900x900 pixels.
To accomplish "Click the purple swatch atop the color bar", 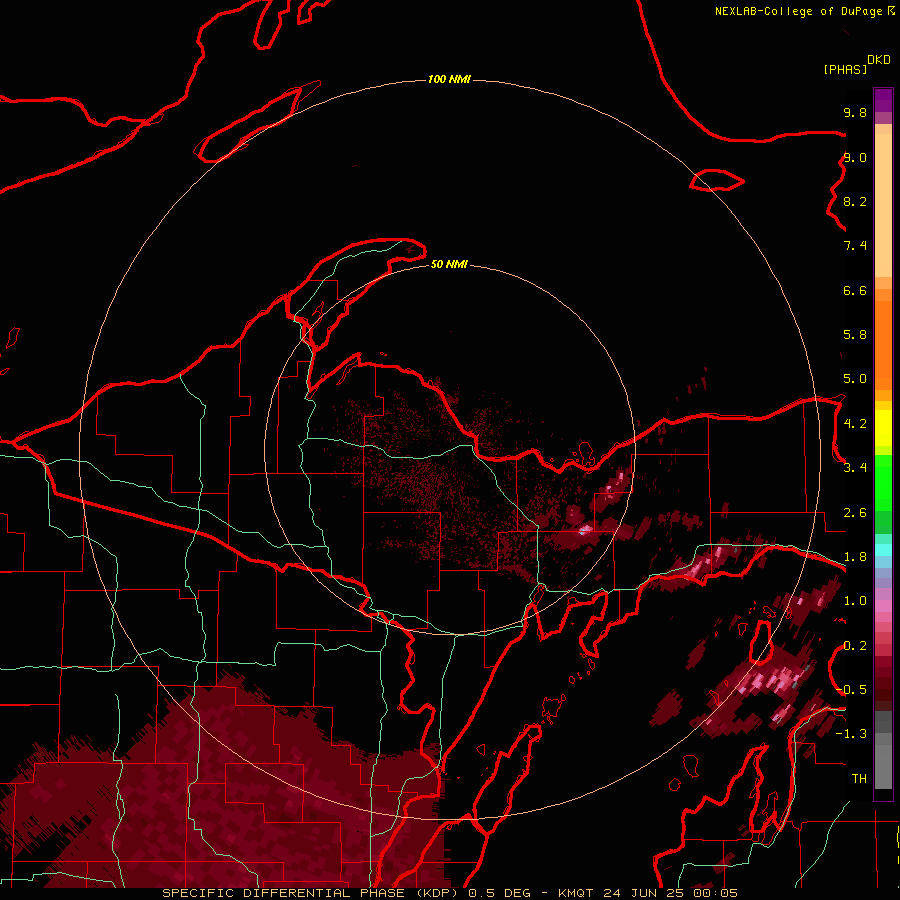I will pyautogui.click(x=883, y=100).
